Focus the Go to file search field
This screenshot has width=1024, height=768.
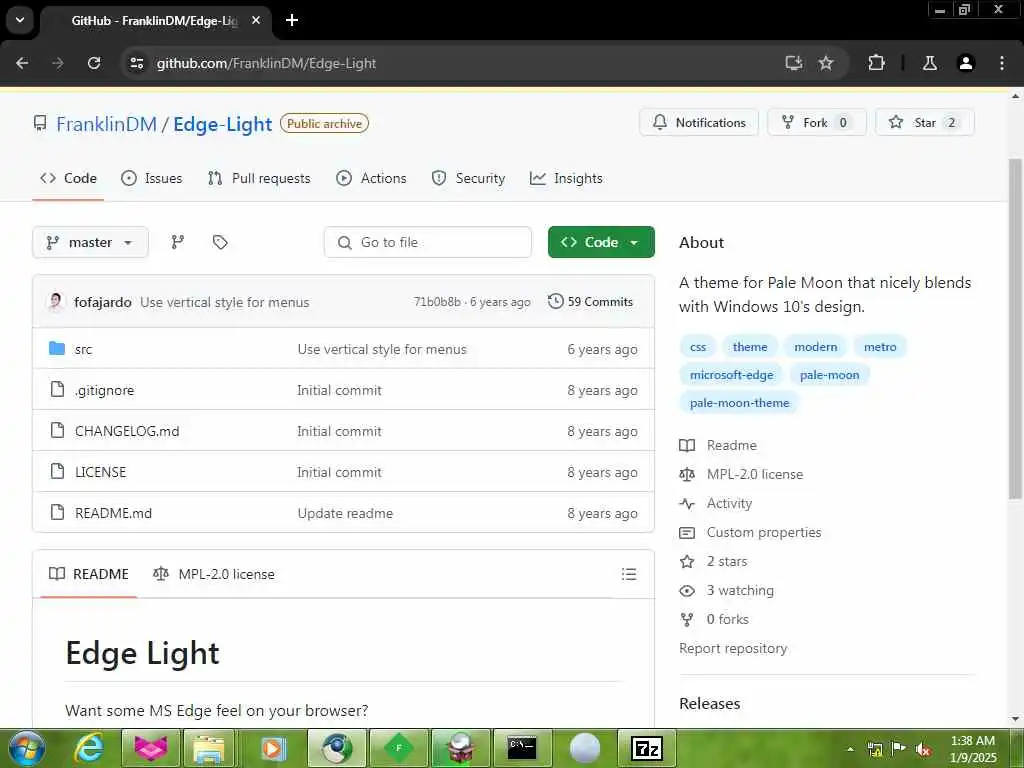[428, 242]
